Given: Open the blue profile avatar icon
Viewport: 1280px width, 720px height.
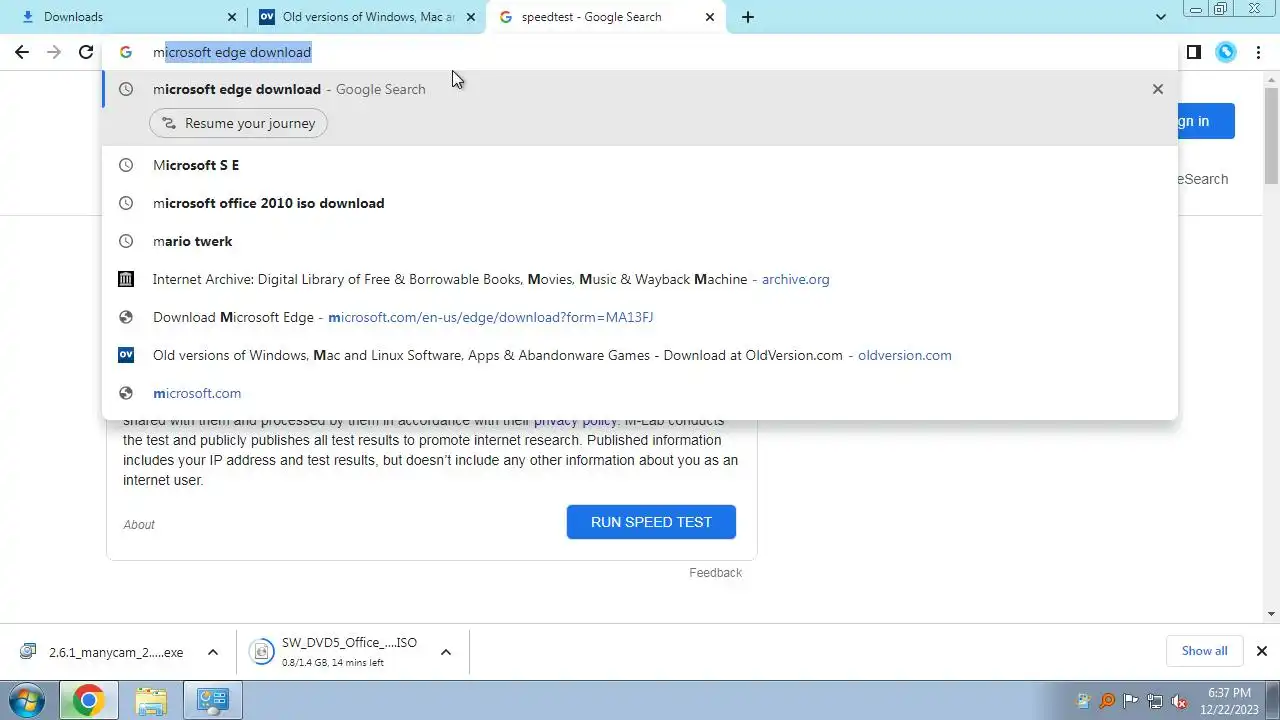Looking at the screenshot, I should pos(1226,52).
